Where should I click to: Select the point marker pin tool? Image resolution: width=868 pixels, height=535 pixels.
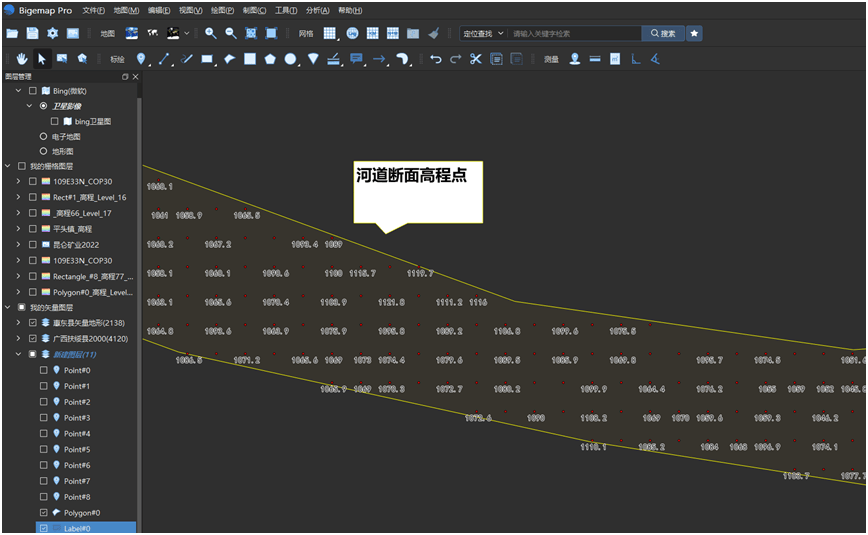[141, 59]
